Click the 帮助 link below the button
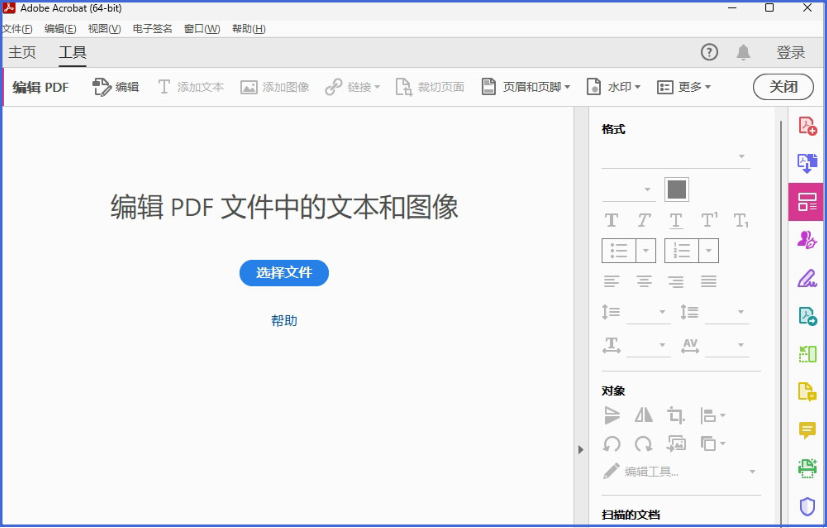 click(284, 320)
